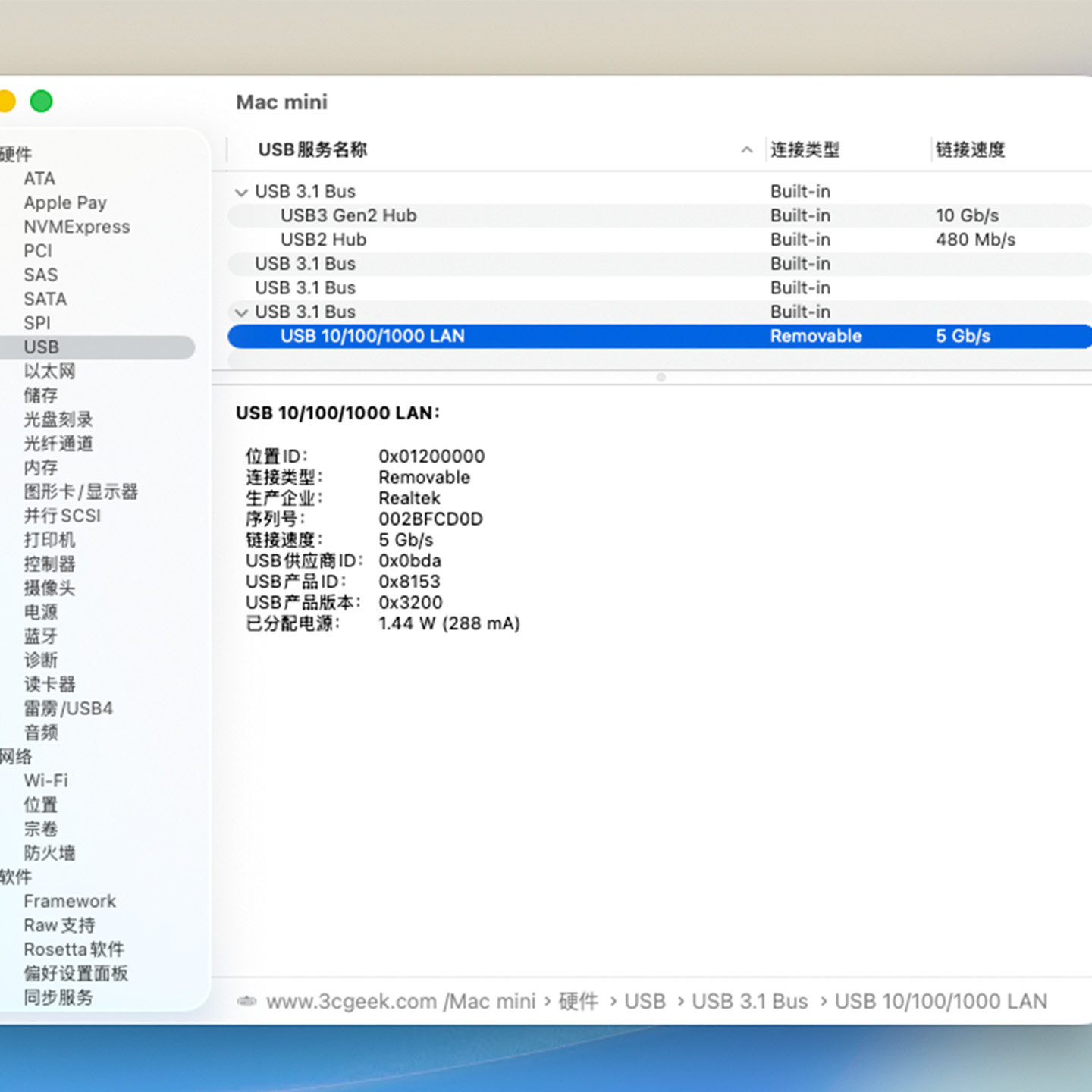Screen dimensions: 1092x1092
Task: Select Framework in the sidebar
Action: click(x=70, y=901)
